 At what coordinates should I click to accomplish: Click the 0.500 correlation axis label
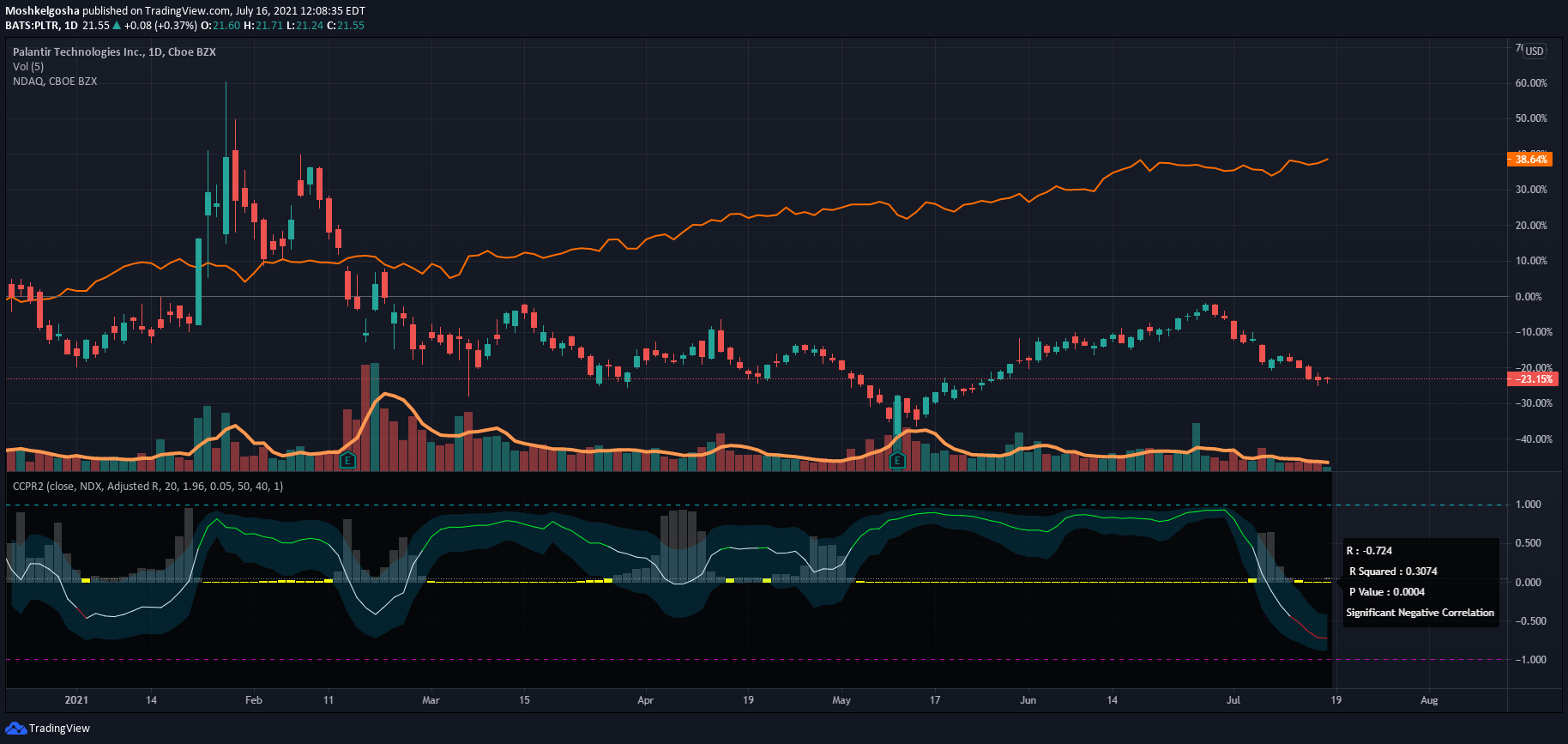click(1529, 543)
